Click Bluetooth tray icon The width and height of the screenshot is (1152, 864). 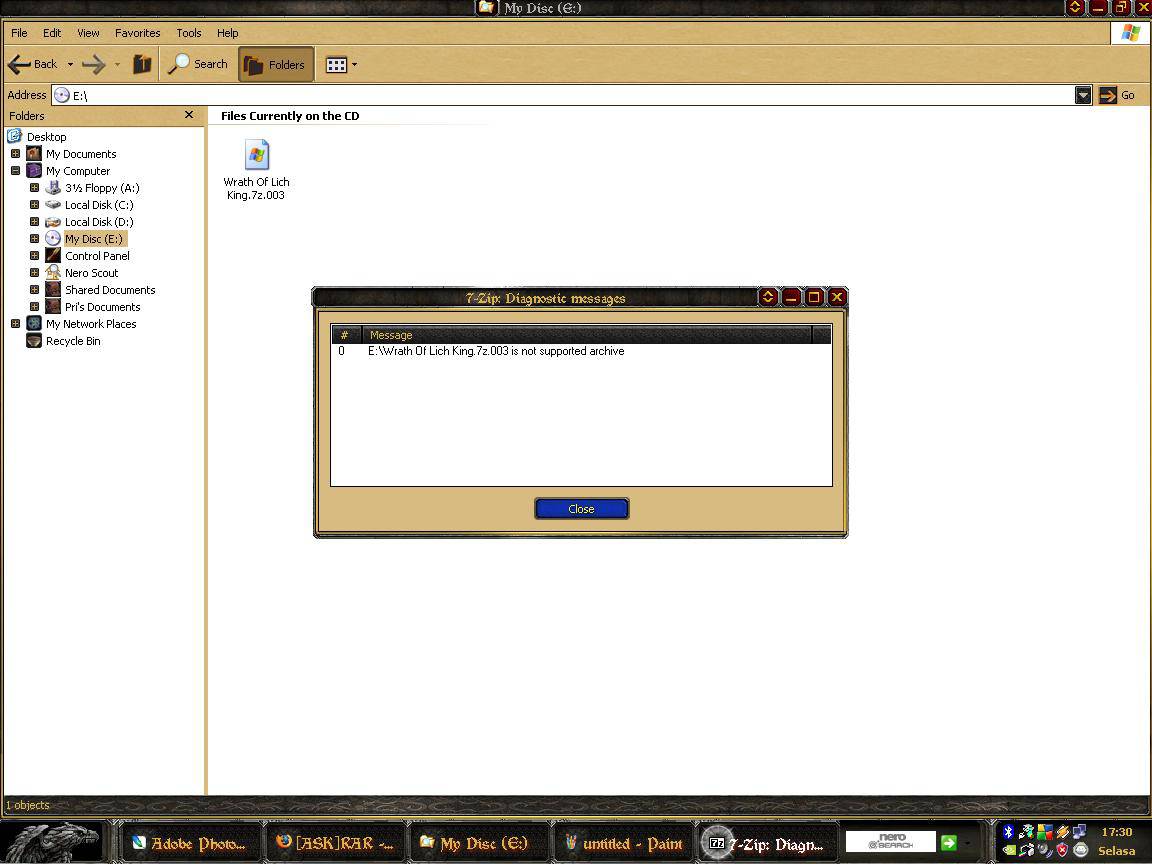[x=1009, y=832]
